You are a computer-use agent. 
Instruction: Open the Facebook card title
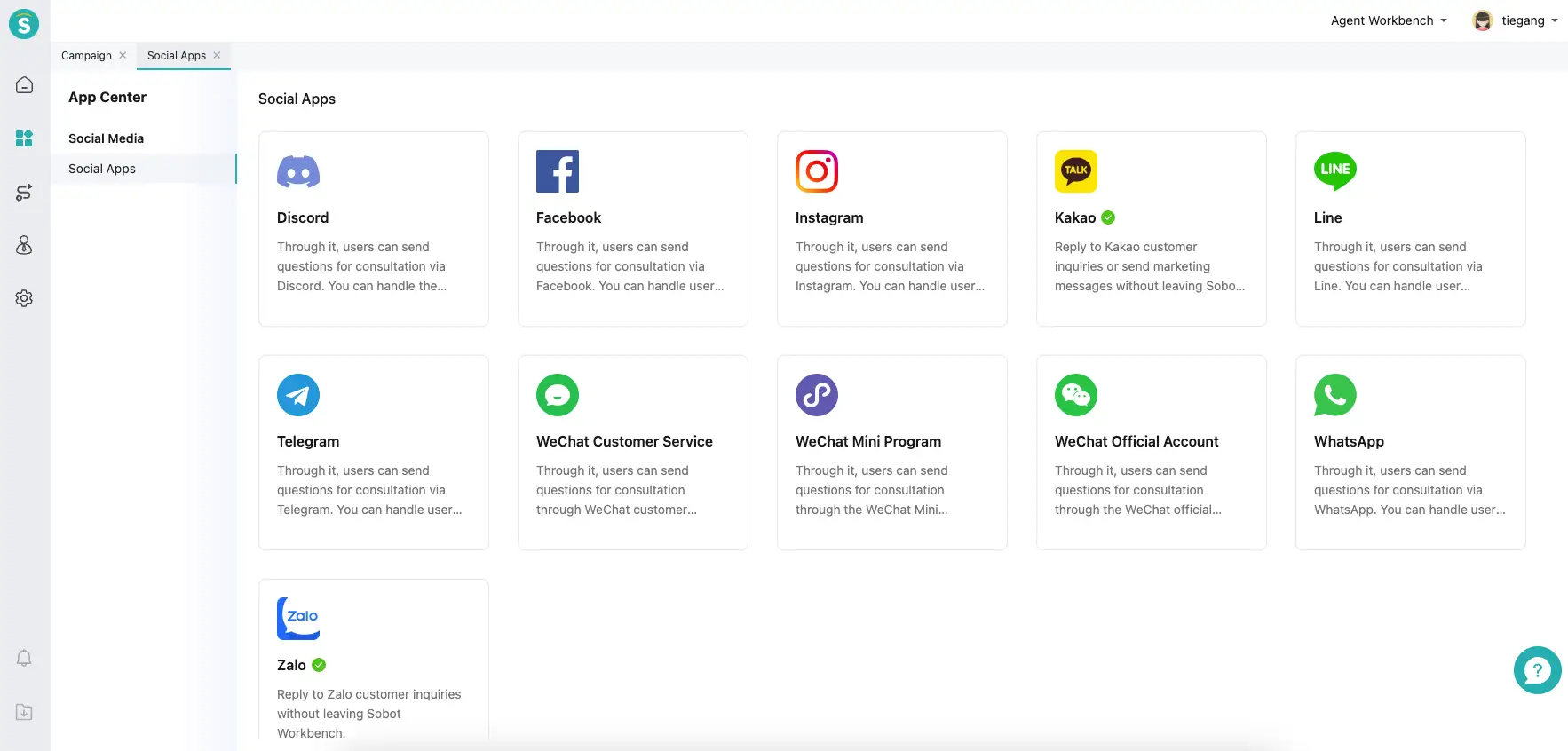(568, 217)
